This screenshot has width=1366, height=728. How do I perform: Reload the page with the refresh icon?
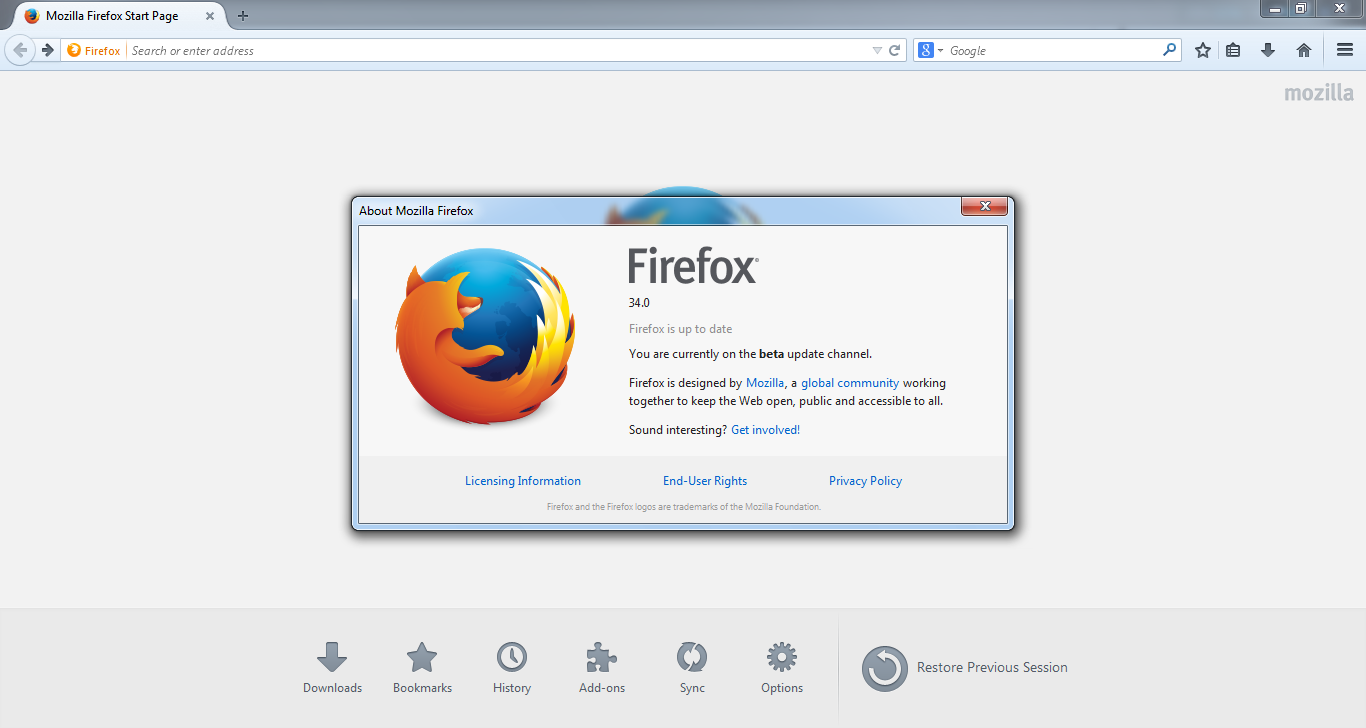point(895,50)
